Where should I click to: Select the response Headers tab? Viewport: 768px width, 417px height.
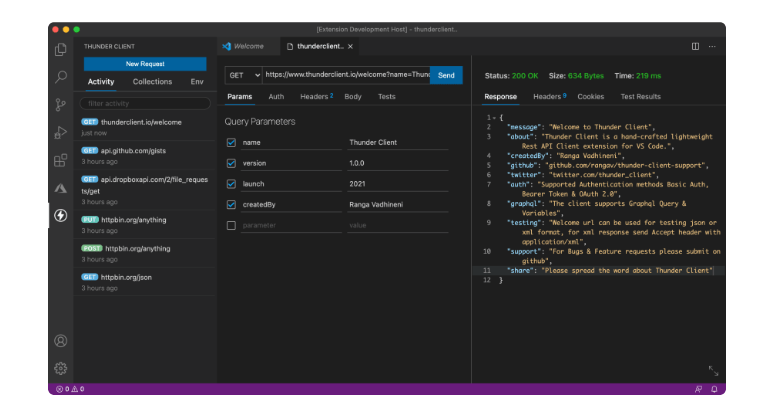[x=550, y=97]
